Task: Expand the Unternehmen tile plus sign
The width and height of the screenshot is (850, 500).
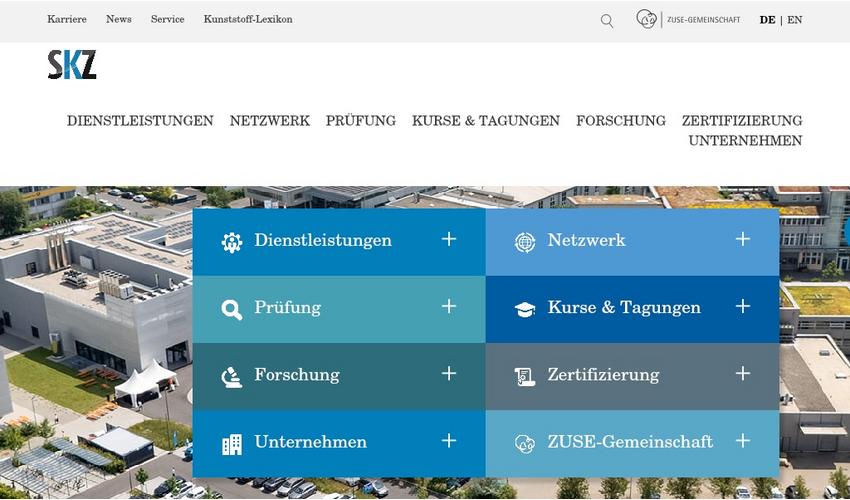Action: 449,441
